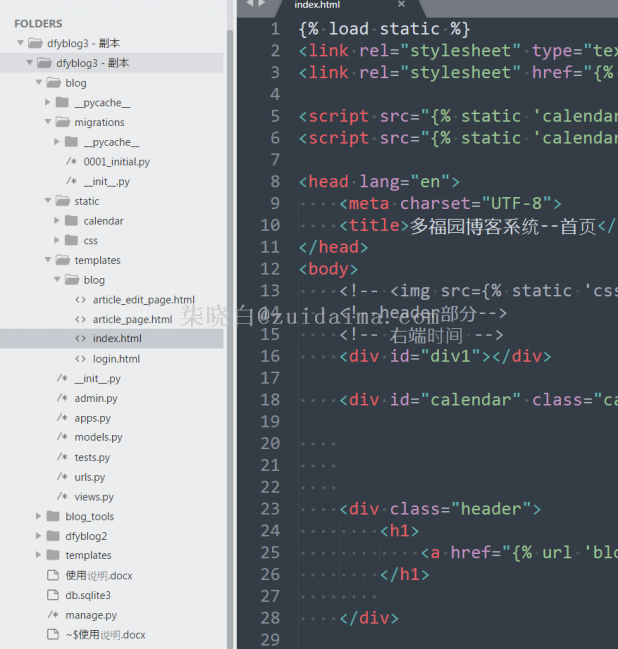Screen dimensions: 618x649
Task: Click the code icon beside login.html
Action: pyautogui.click(x=81, y=359)
